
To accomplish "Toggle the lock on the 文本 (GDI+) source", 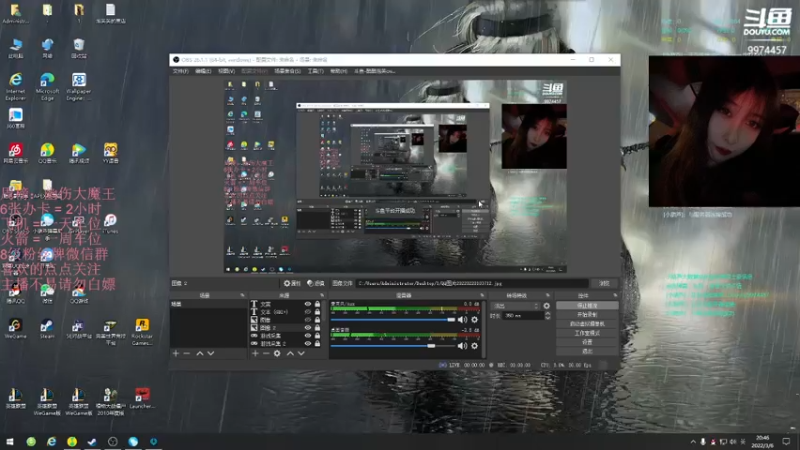I will tap(317, 312).
